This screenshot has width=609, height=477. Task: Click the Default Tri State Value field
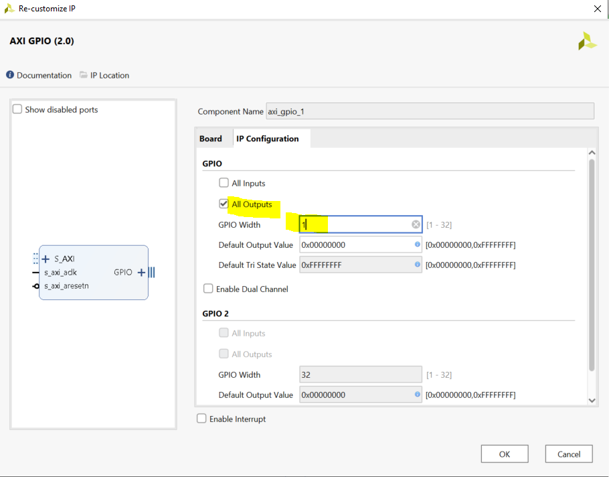pos(360,265)
